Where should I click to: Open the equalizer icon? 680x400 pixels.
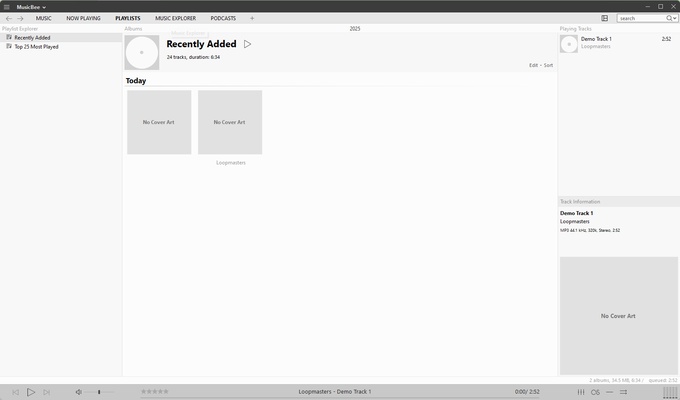point(581,392)
